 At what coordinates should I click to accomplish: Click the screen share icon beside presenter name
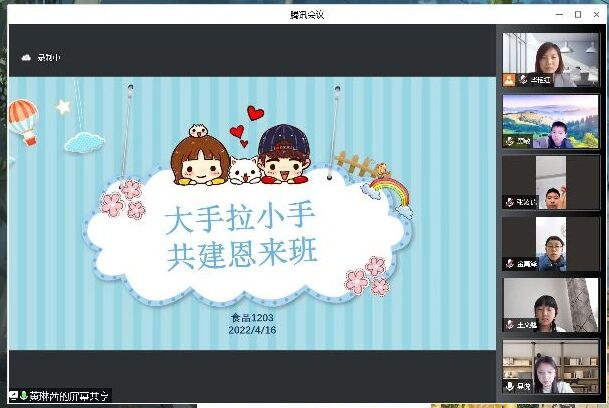[x=14, y=396]
